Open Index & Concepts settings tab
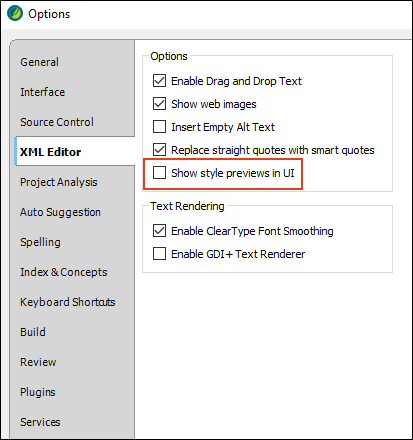The width and height of the screenshot is (413, 440). click(64, 272)
